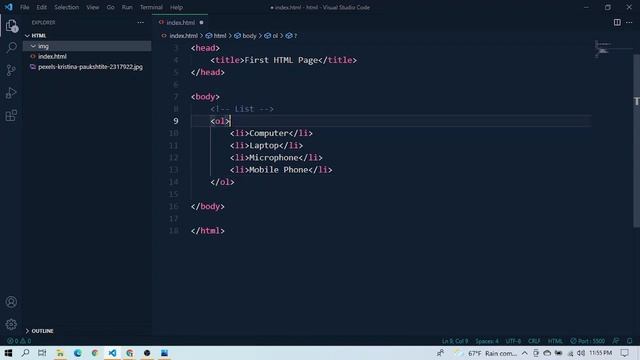Open html breadcrumb dropdown
Screen dimensions: 640x360
tap(216, 36)
